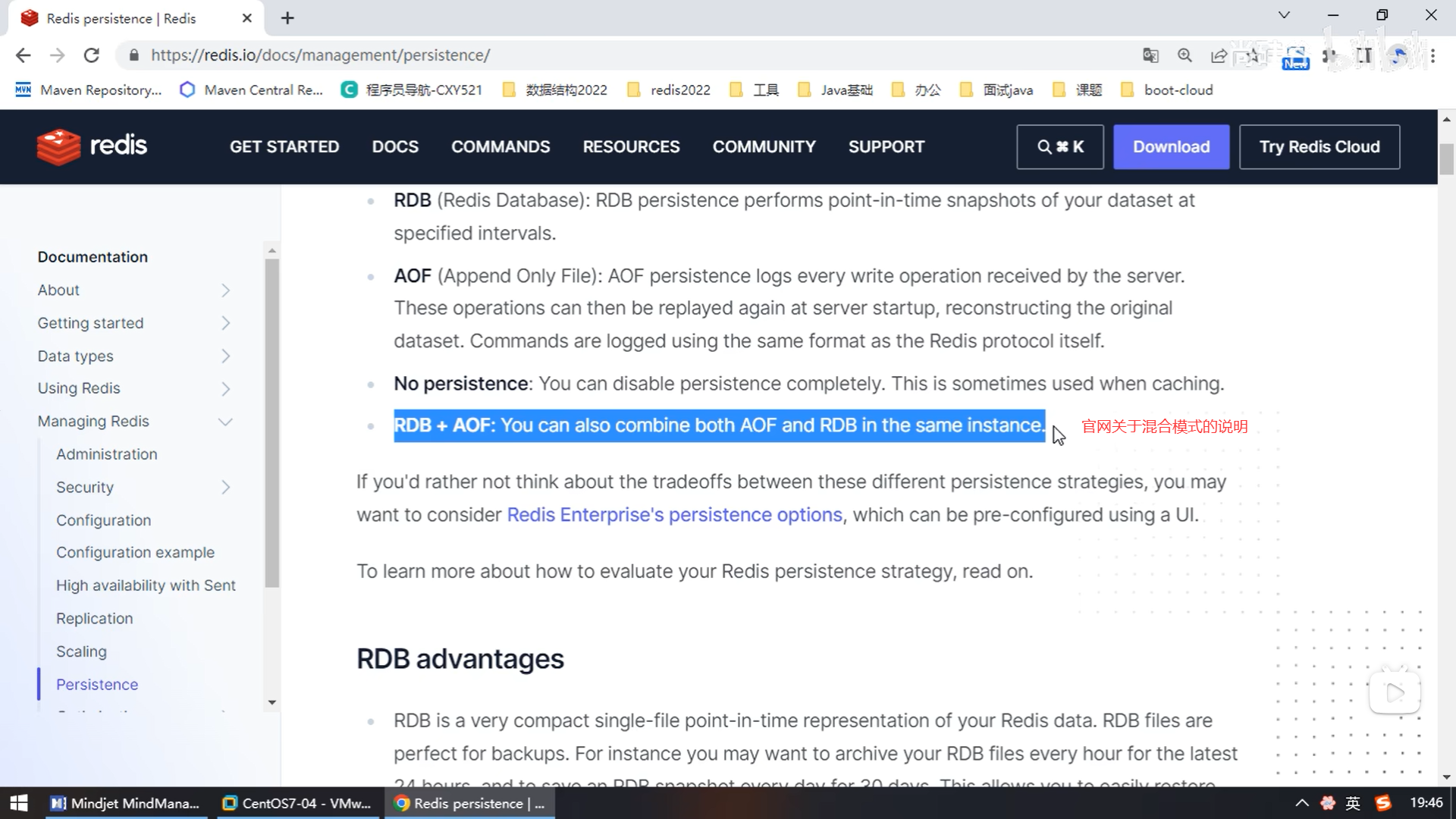Click the search box with K shortcut
Viewport: 1456px width, 819px height.
pos(1059,146)
